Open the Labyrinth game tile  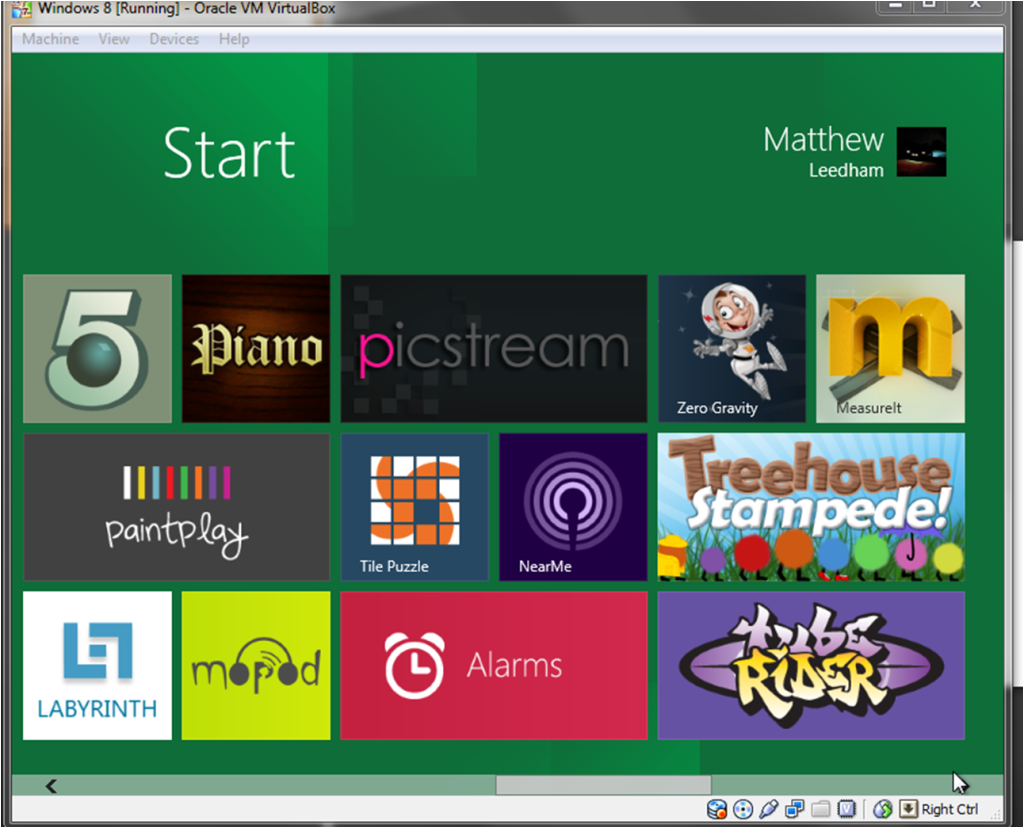[x=97, y=665]
